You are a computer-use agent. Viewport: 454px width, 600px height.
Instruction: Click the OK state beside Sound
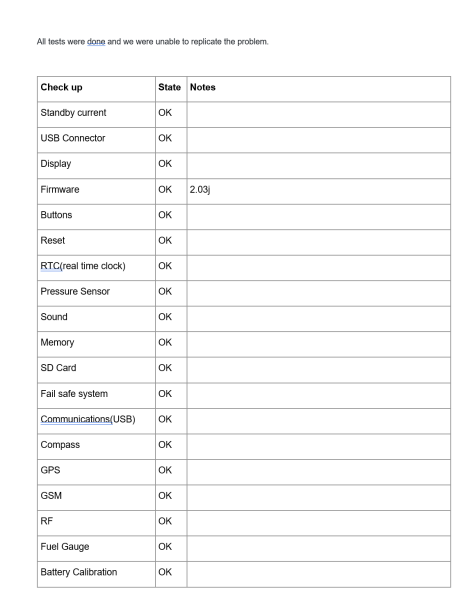click(x=165, y=317)
